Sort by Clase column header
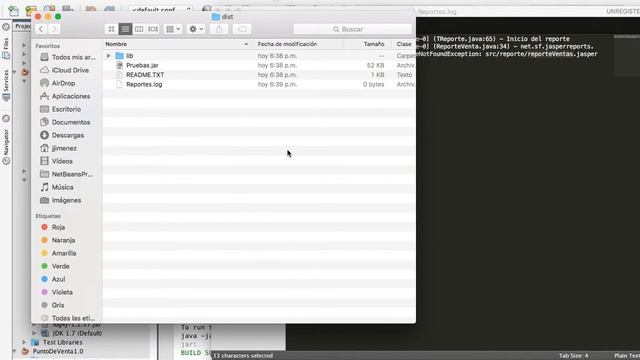 click(404, 44)
